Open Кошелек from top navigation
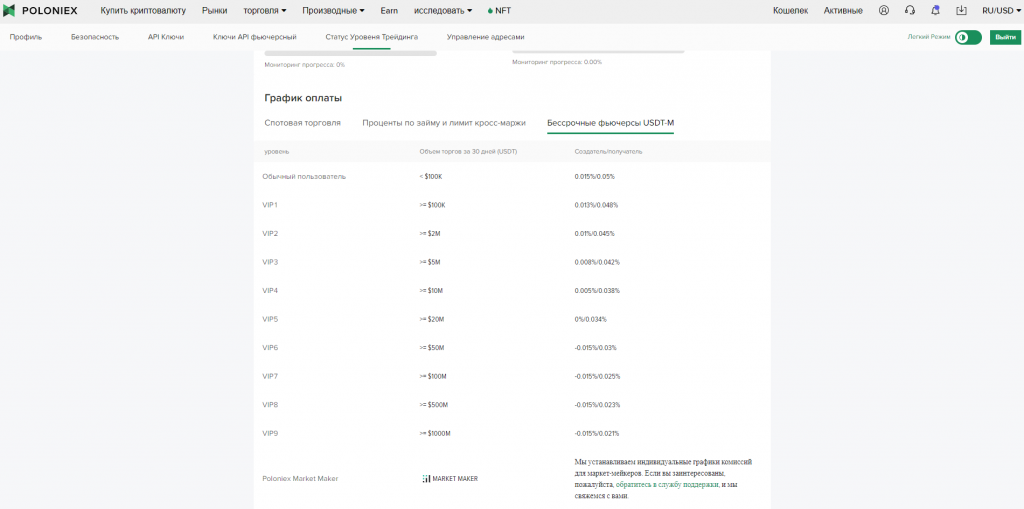 [x=790, y=10]
